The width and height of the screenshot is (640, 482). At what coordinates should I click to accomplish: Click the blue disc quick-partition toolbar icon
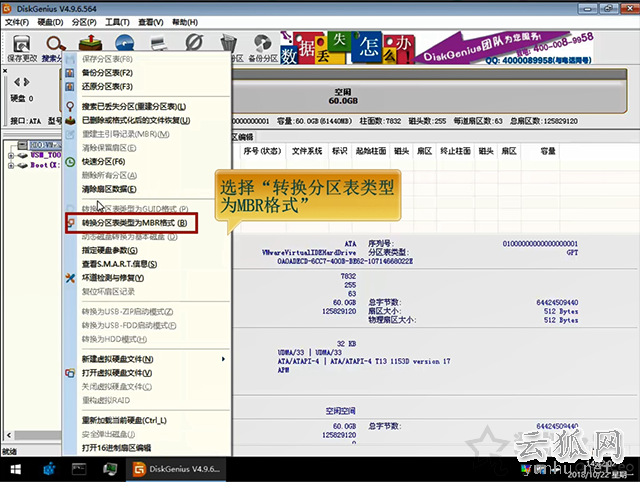click(x=124, y=43)
